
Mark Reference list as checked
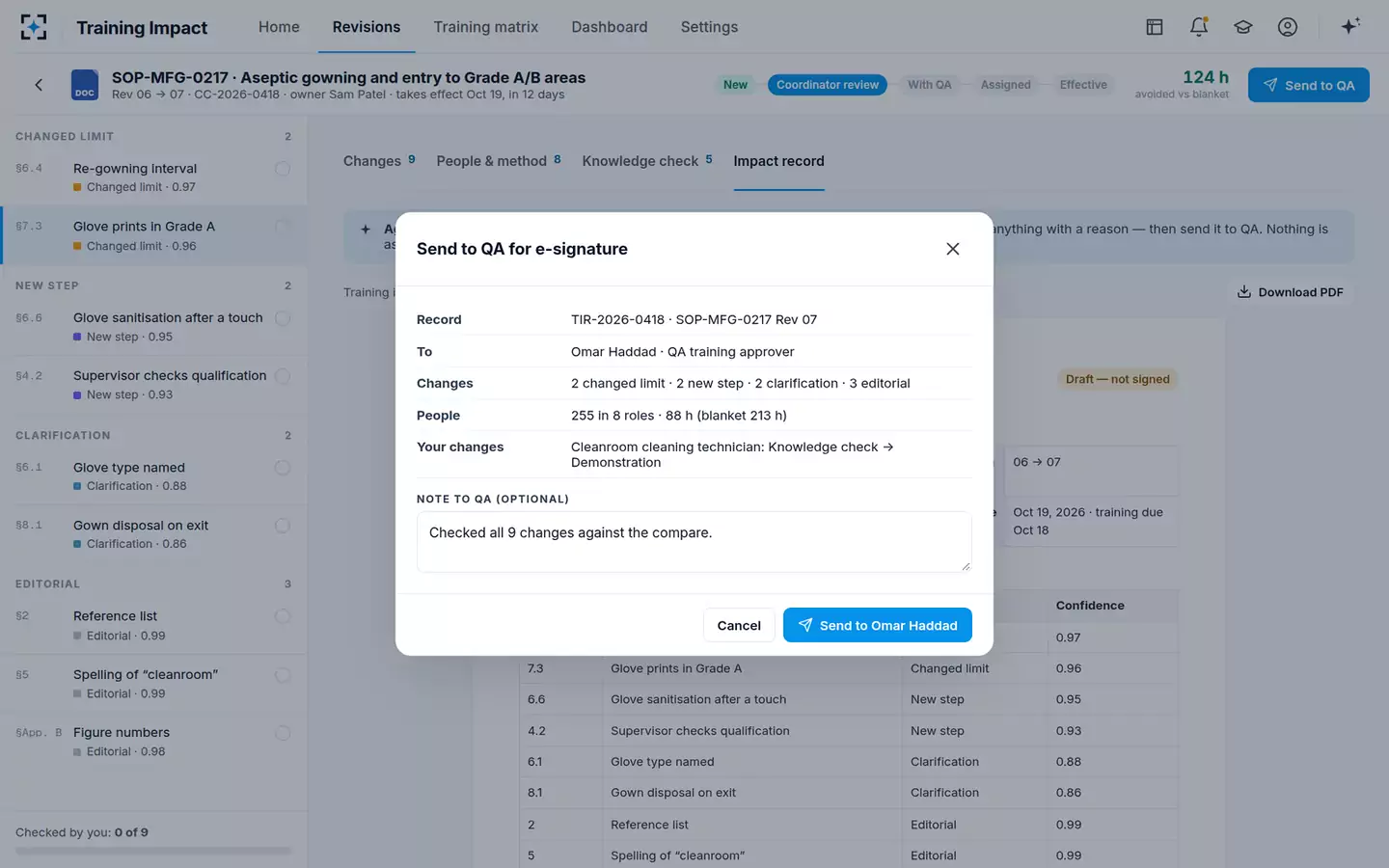(x=283, y=616)
